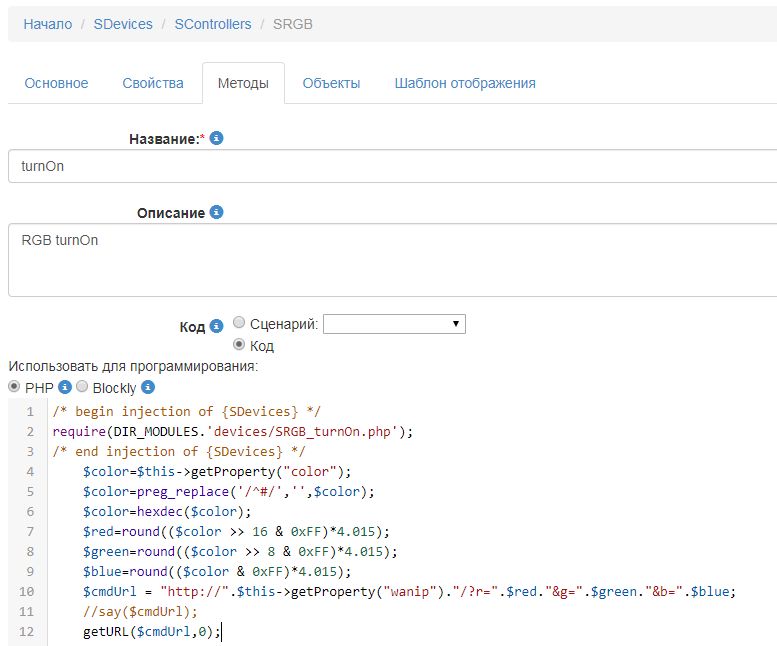Viewport: 777px width, 646px height.
Task: Select the Сценарий radio button
Action: (x=239, y=323)
